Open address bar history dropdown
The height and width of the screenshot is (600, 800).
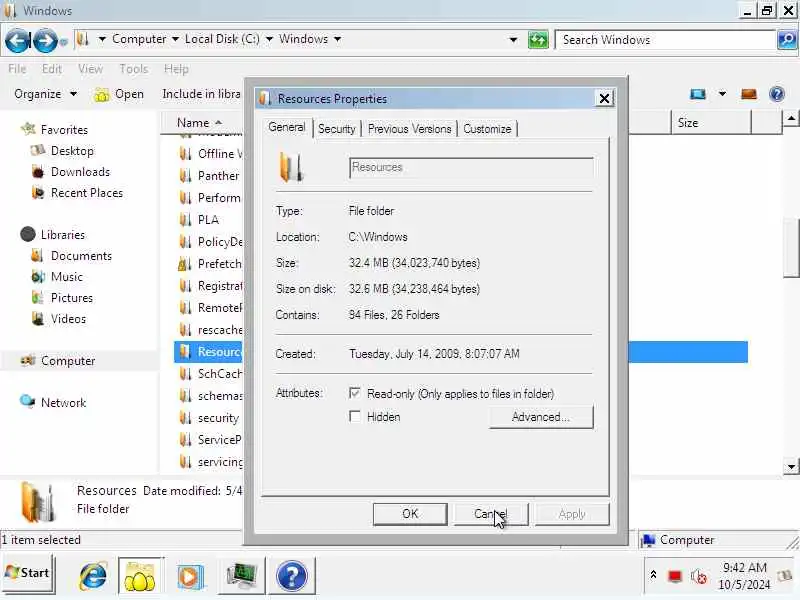[x=513, y=40]
